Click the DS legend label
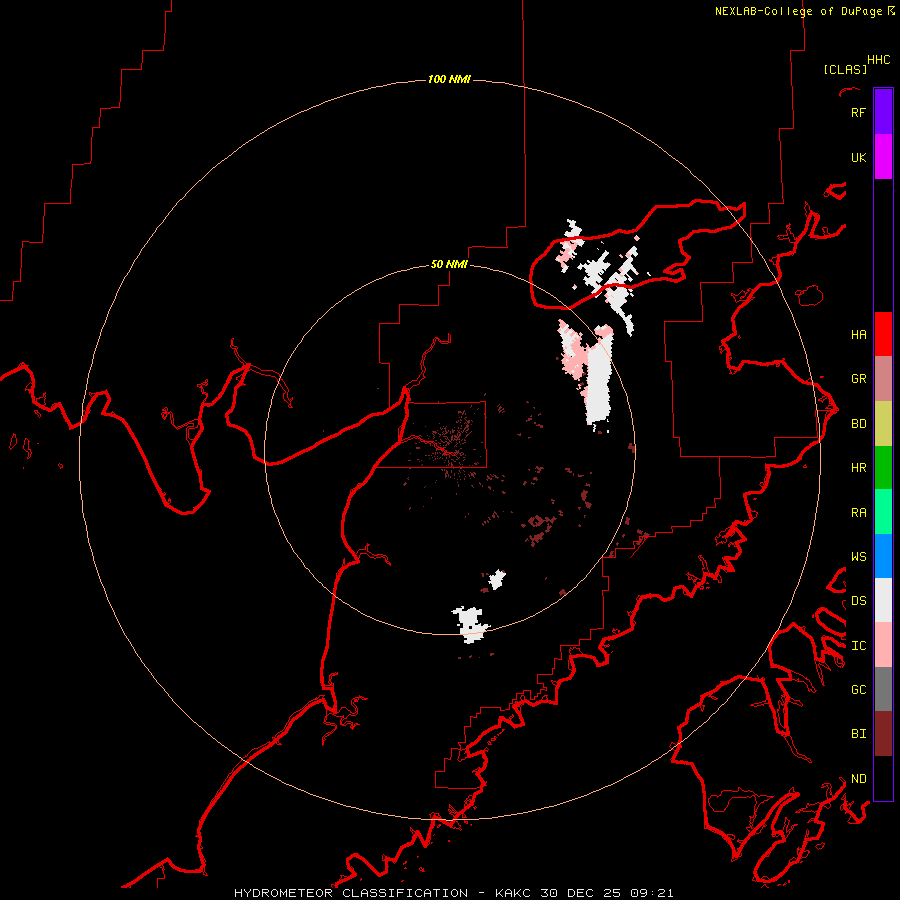 [858, 600]
